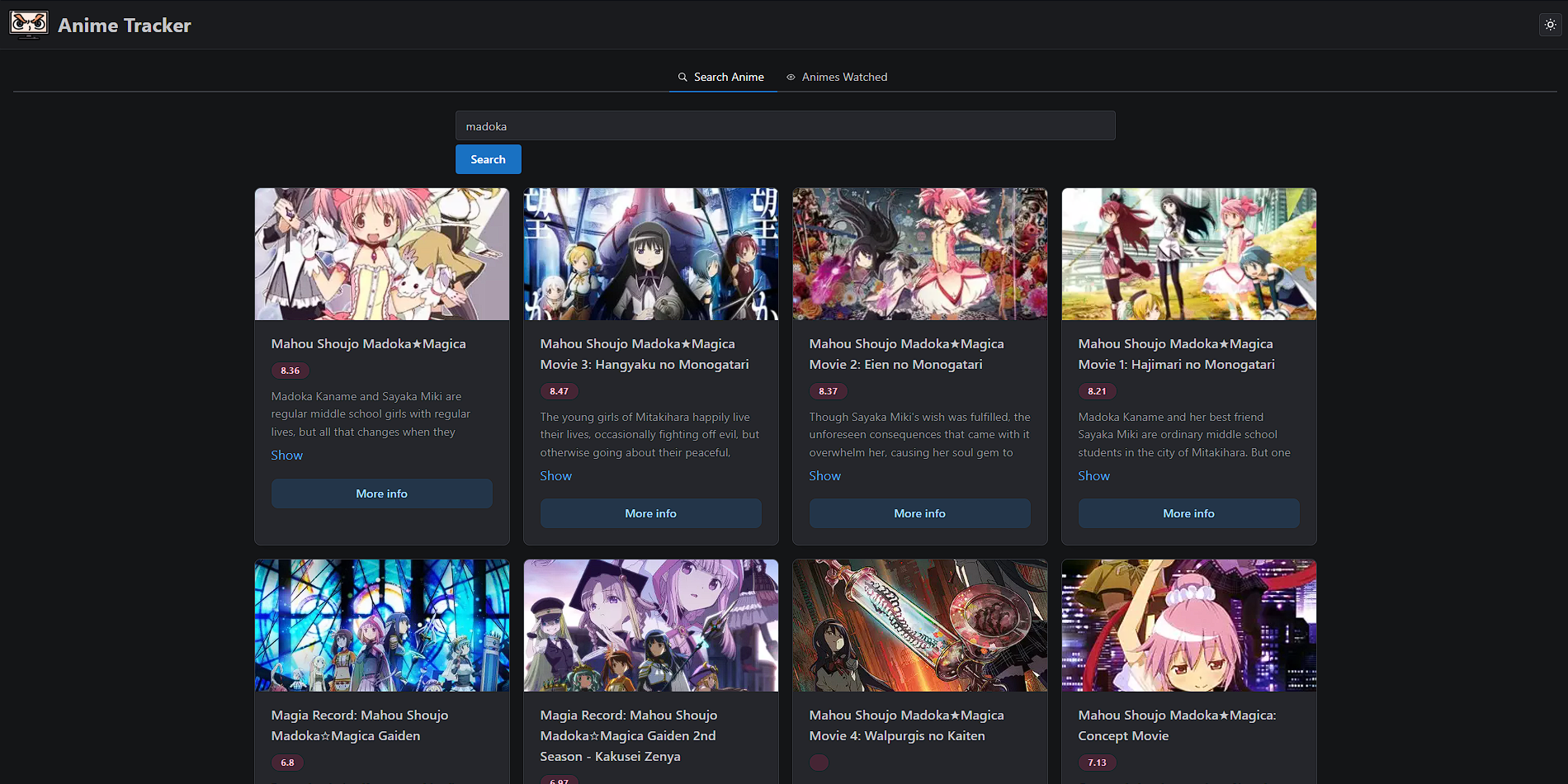The image size is (1568, 784).
Task: Click title Mahou Shoujo Madoka★Magica in first card
Action: point(369,344)
